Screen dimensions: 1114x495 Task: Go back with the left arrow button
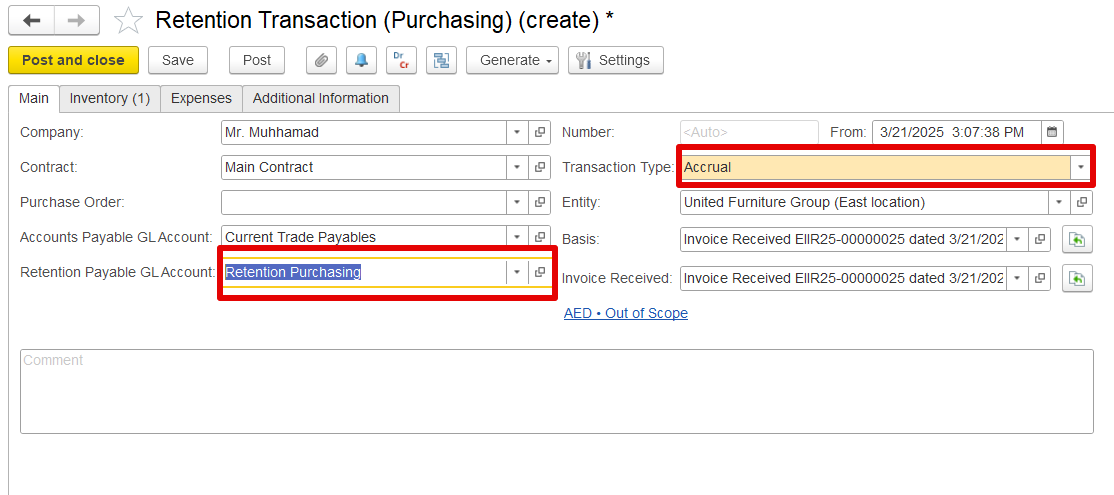point(31,21)
